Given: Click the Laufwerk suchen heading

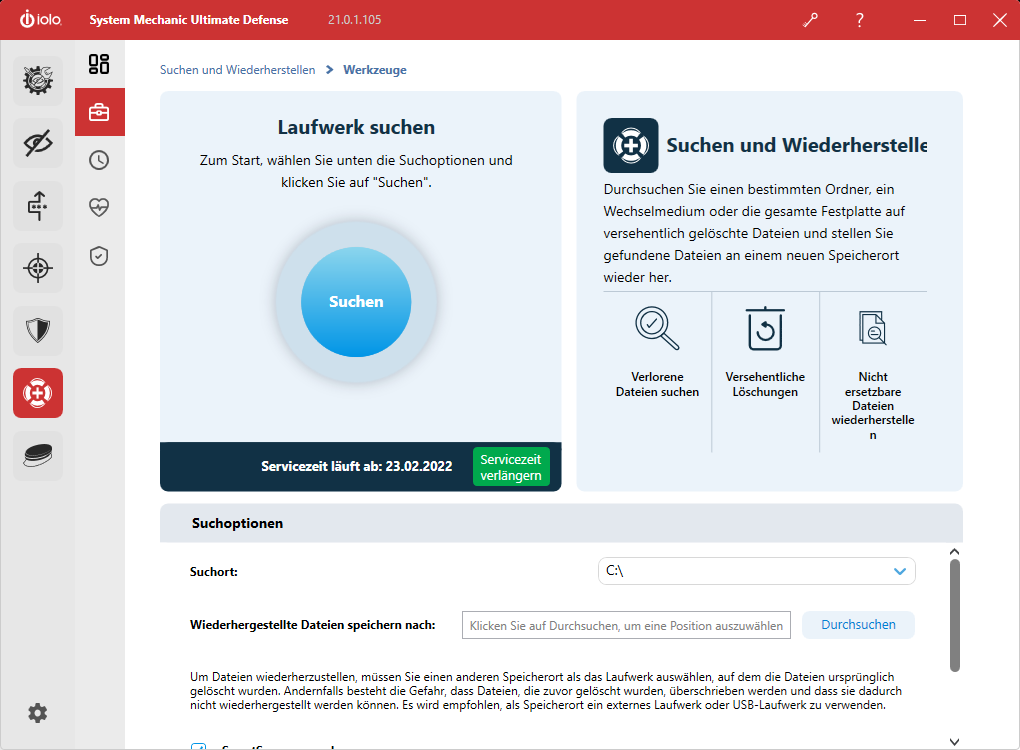Looking at the screenshot, I should coord(356,127).
